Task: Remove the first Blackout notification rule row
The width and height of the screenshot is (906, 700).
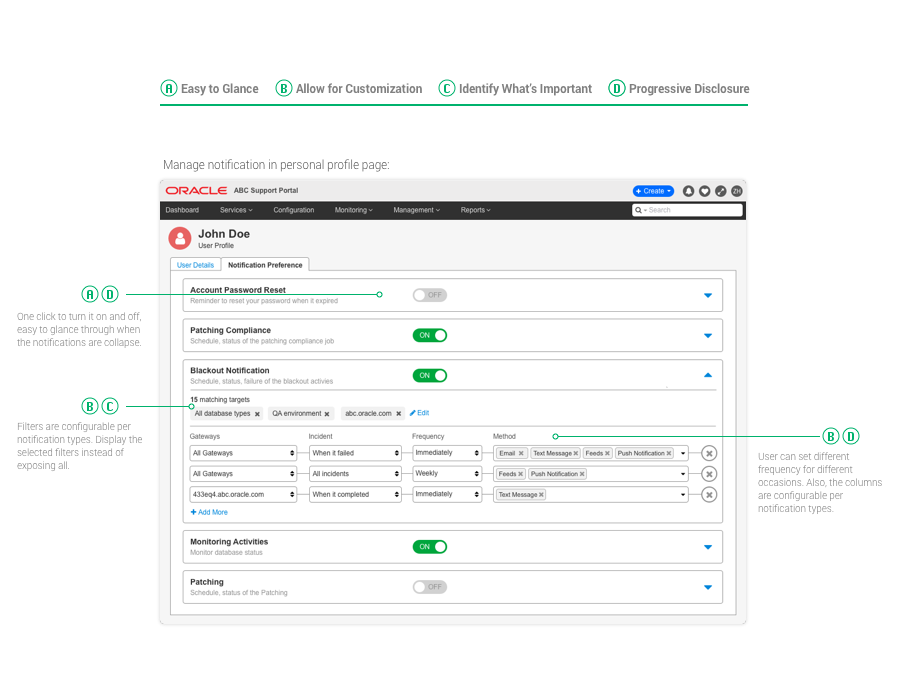Action: coord(709,453)
